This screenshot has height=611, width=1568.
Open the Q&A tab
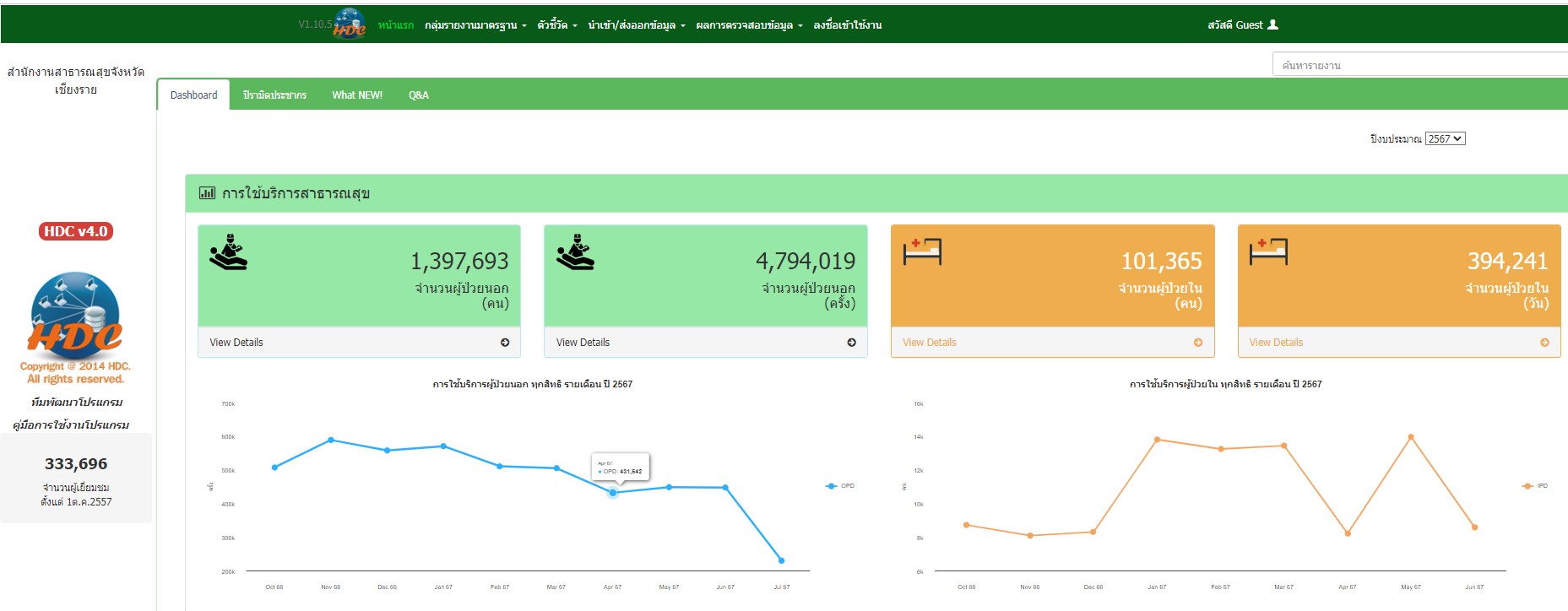click(419, 95)
